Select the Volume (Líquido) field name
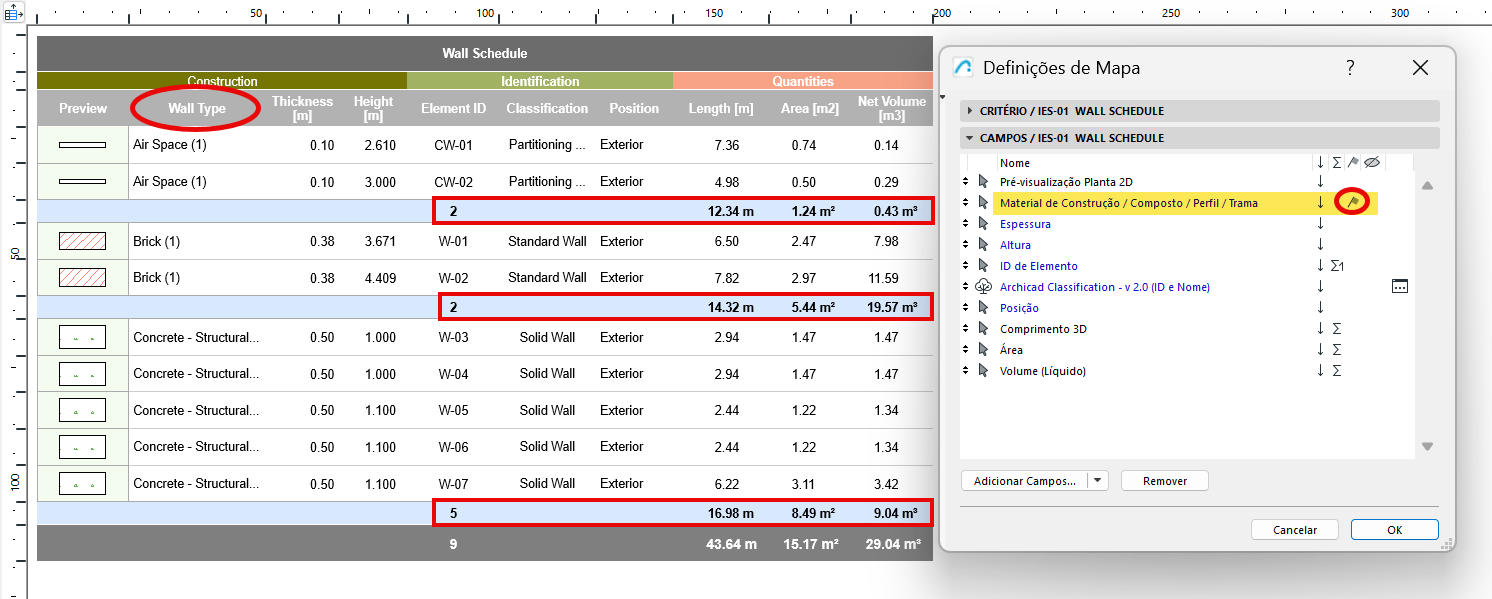1492x599 pixels. pos(1043,371)
